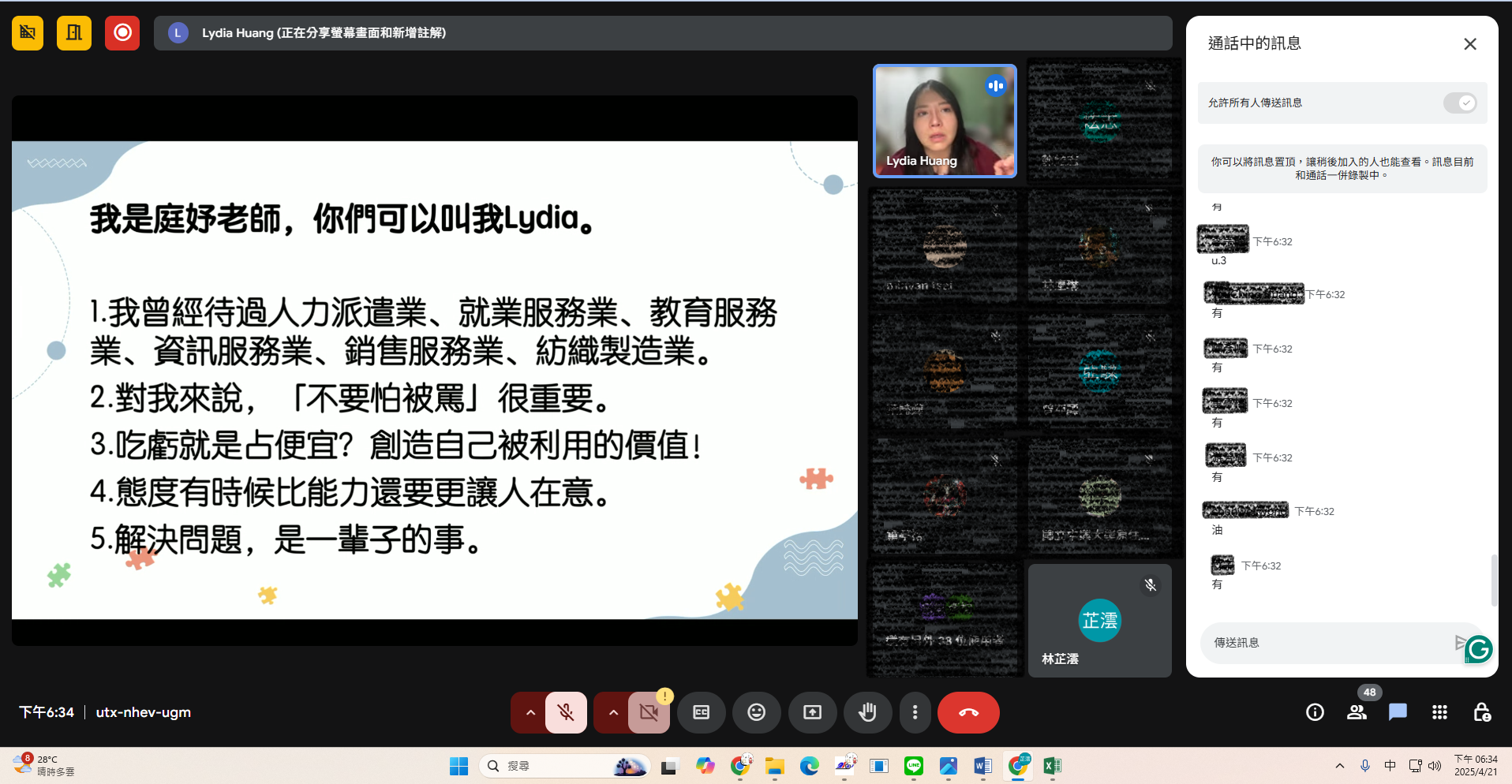This screenshot has height=784, width=1512.
Task: Open the host controls panel
Action: (1481, 712)
